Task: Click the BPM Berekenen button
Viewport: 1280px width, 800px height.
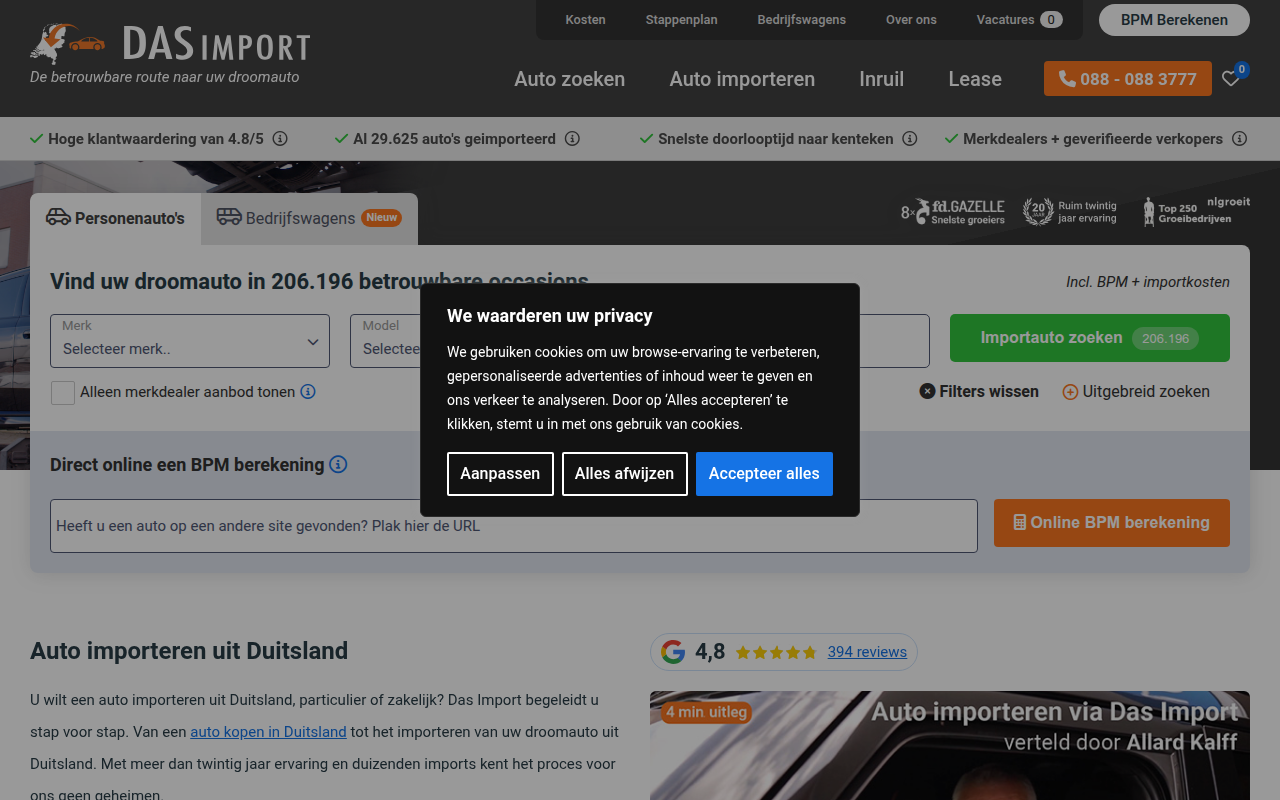Action: tap(1174, 20)
